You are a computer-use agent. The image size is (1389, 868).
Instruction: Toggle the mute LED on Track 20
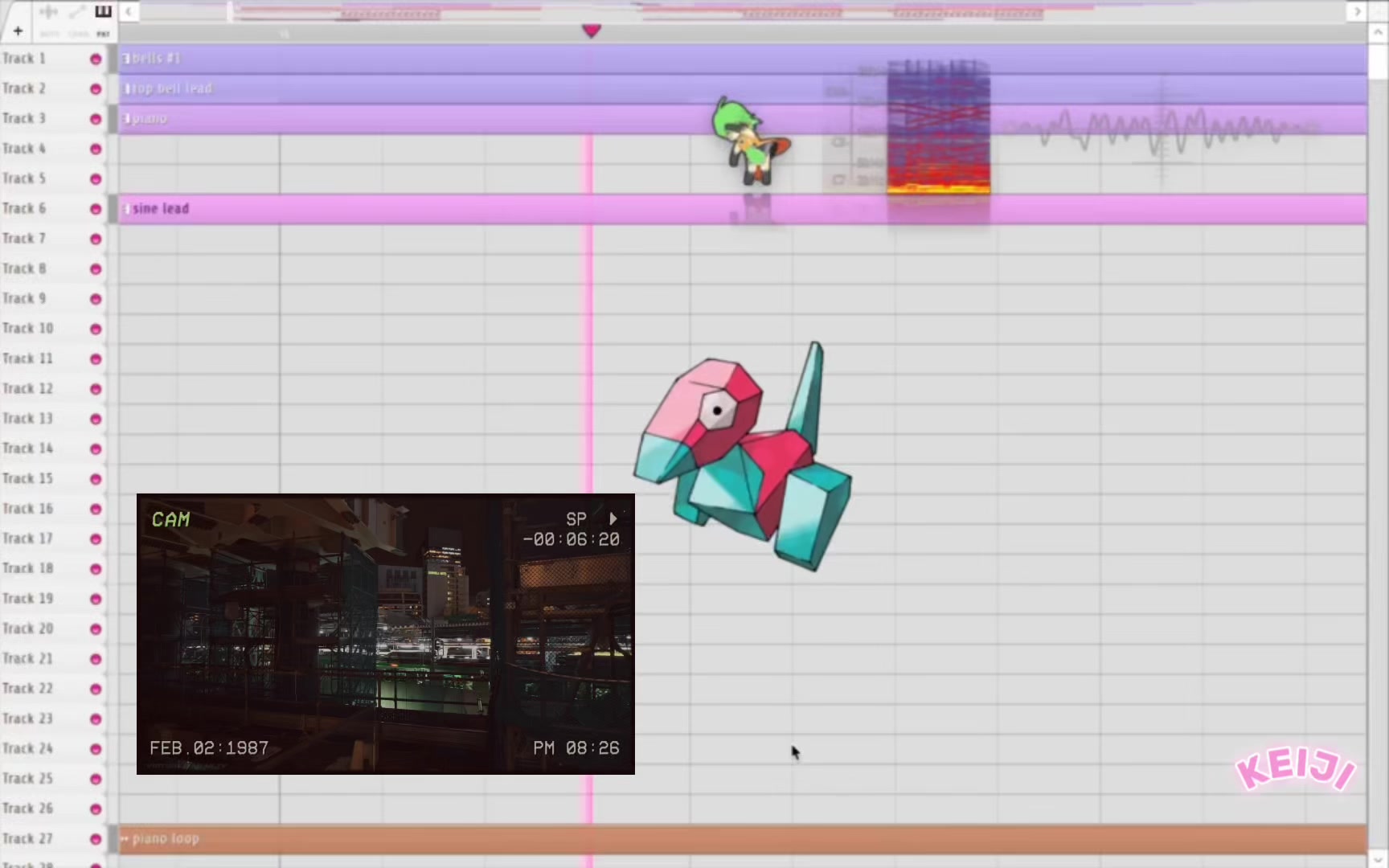click(96, 629)
